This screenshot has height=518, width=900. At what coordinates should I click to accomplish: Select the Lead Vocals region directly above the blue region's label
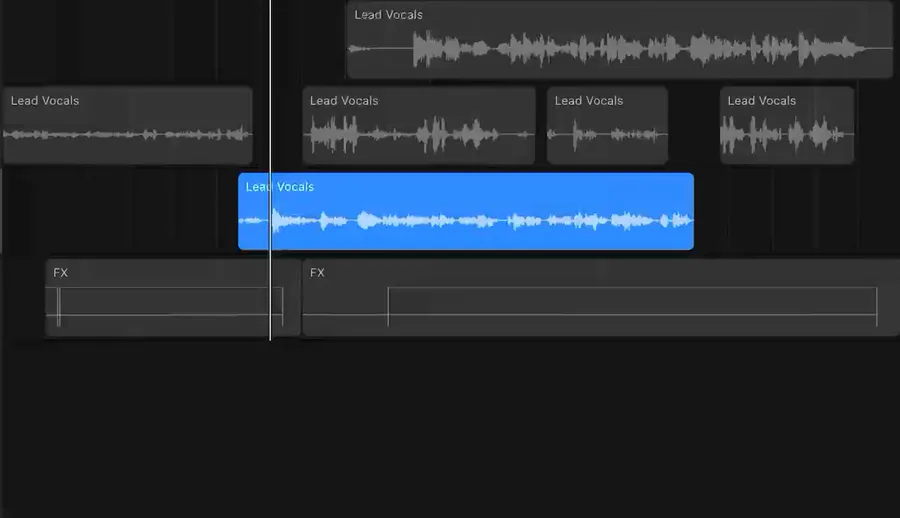pos(418,125)
